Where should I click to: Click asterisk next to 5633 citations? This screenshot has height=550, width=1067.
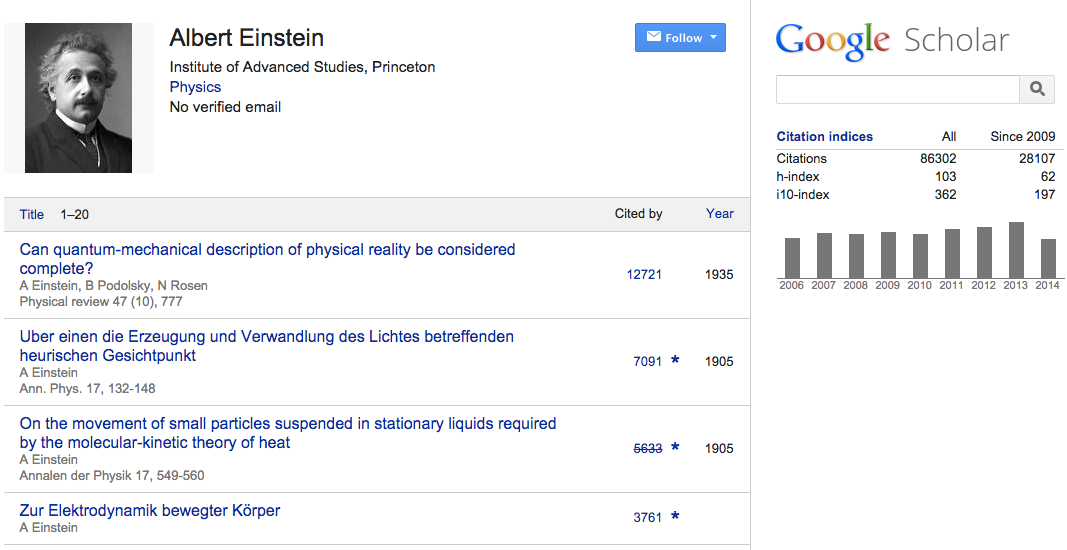tap(675, 448)
